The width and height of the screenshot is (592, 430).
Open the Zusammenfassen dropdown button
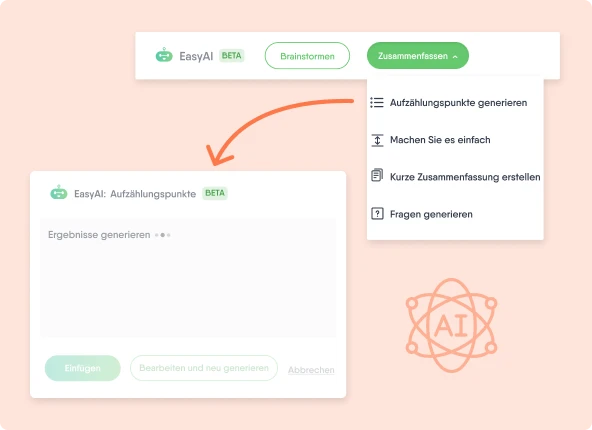click(x=418, y=55)
